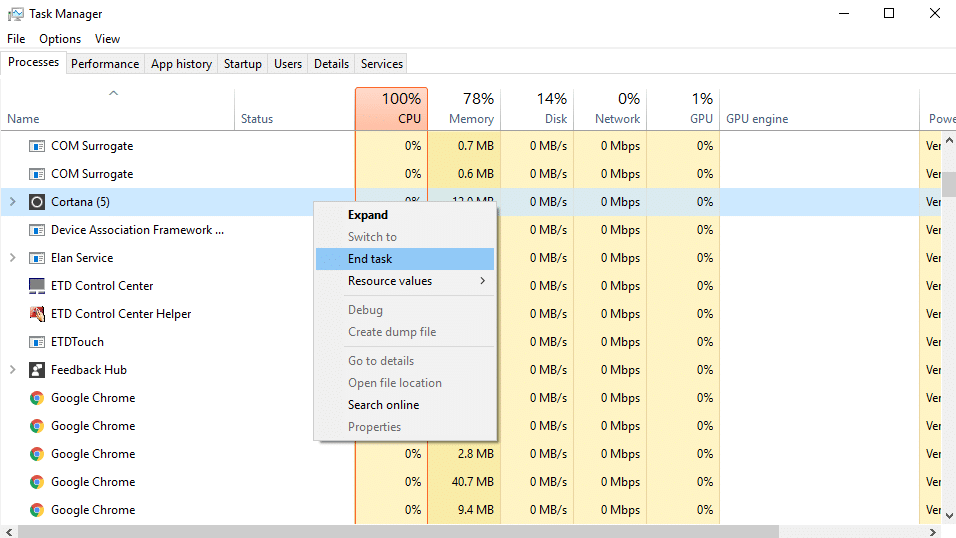Click the 2.8 MB memory cell
956x538 pixels.
point(465,454)
